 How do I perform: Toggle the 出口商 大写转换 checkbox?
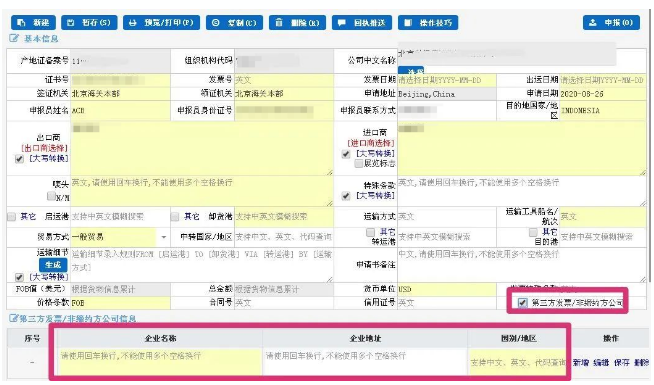[x=19, y=159]
